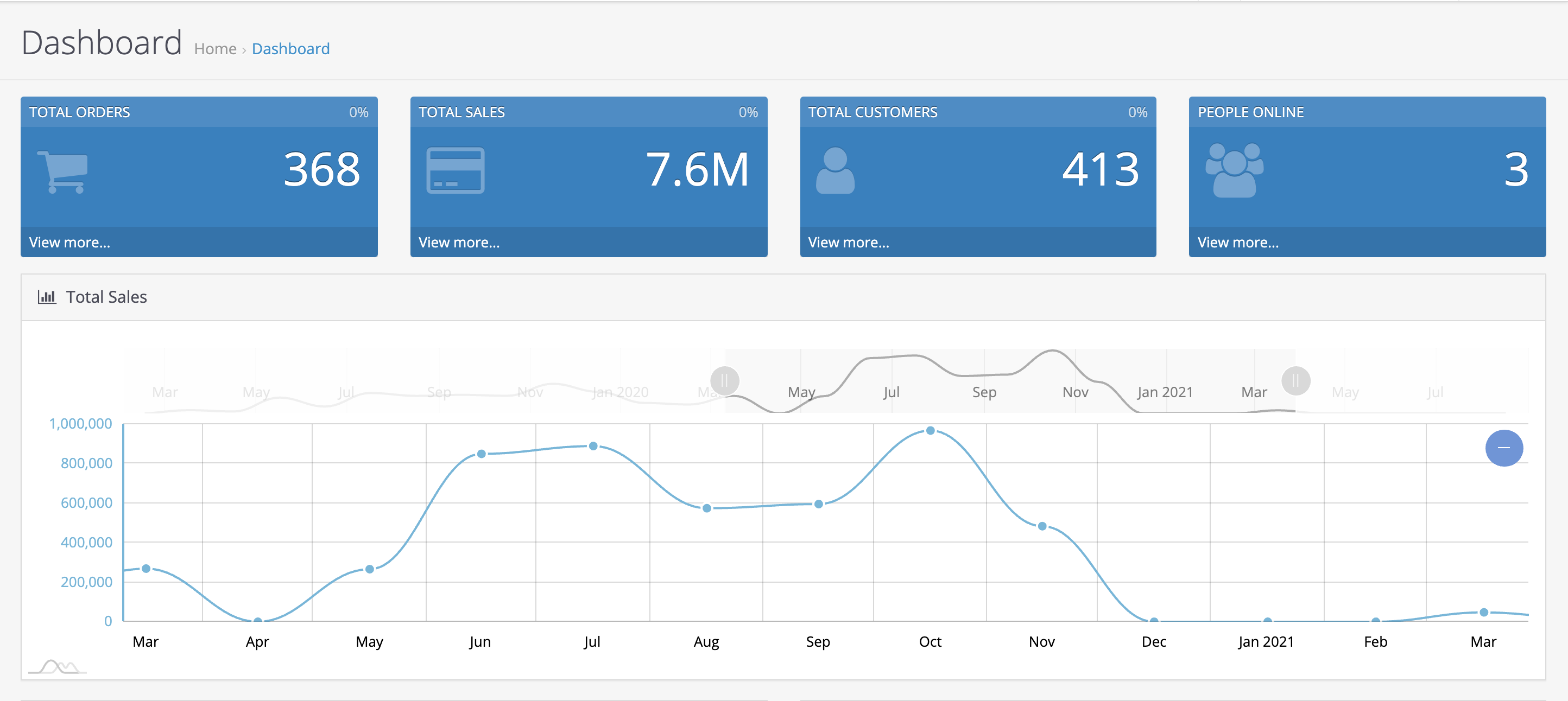Click the Aug x-axis label
The height and width of the screenshot is (701, 1568).
tap(706, 642)
